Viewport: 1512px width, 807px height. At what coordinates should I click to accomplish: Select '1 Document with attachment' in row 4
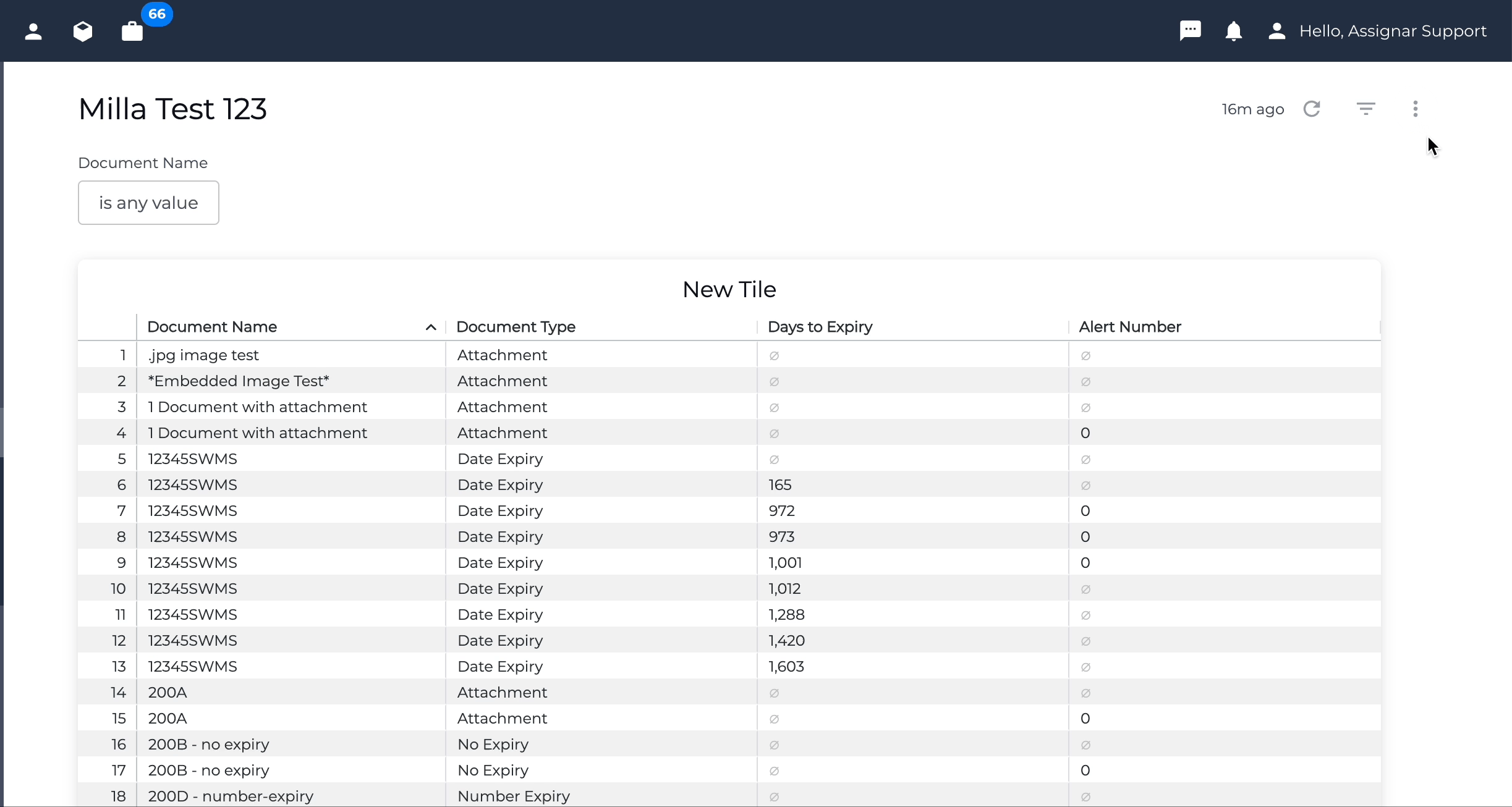[x=291, y=433]
